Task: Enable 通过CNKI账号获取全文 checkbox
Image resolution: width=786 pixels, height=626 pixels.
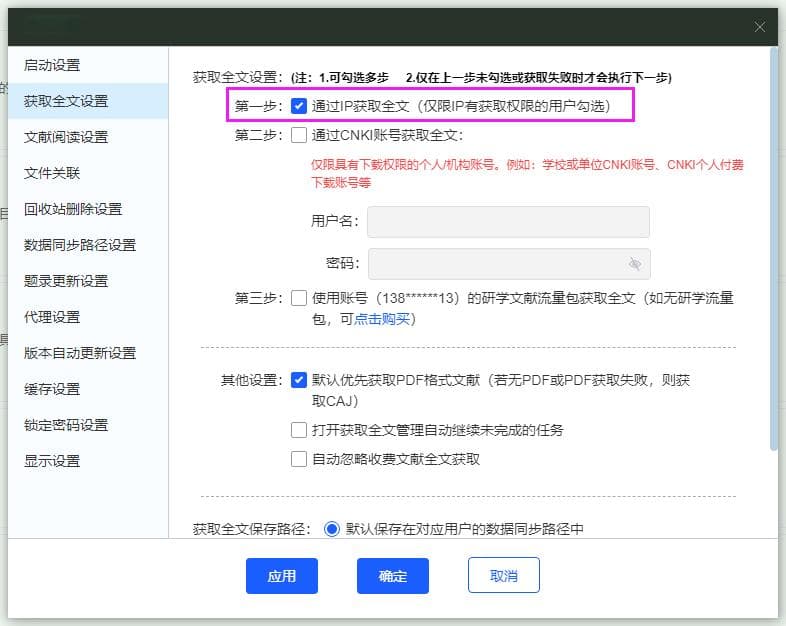Action: tap(299, 135)
